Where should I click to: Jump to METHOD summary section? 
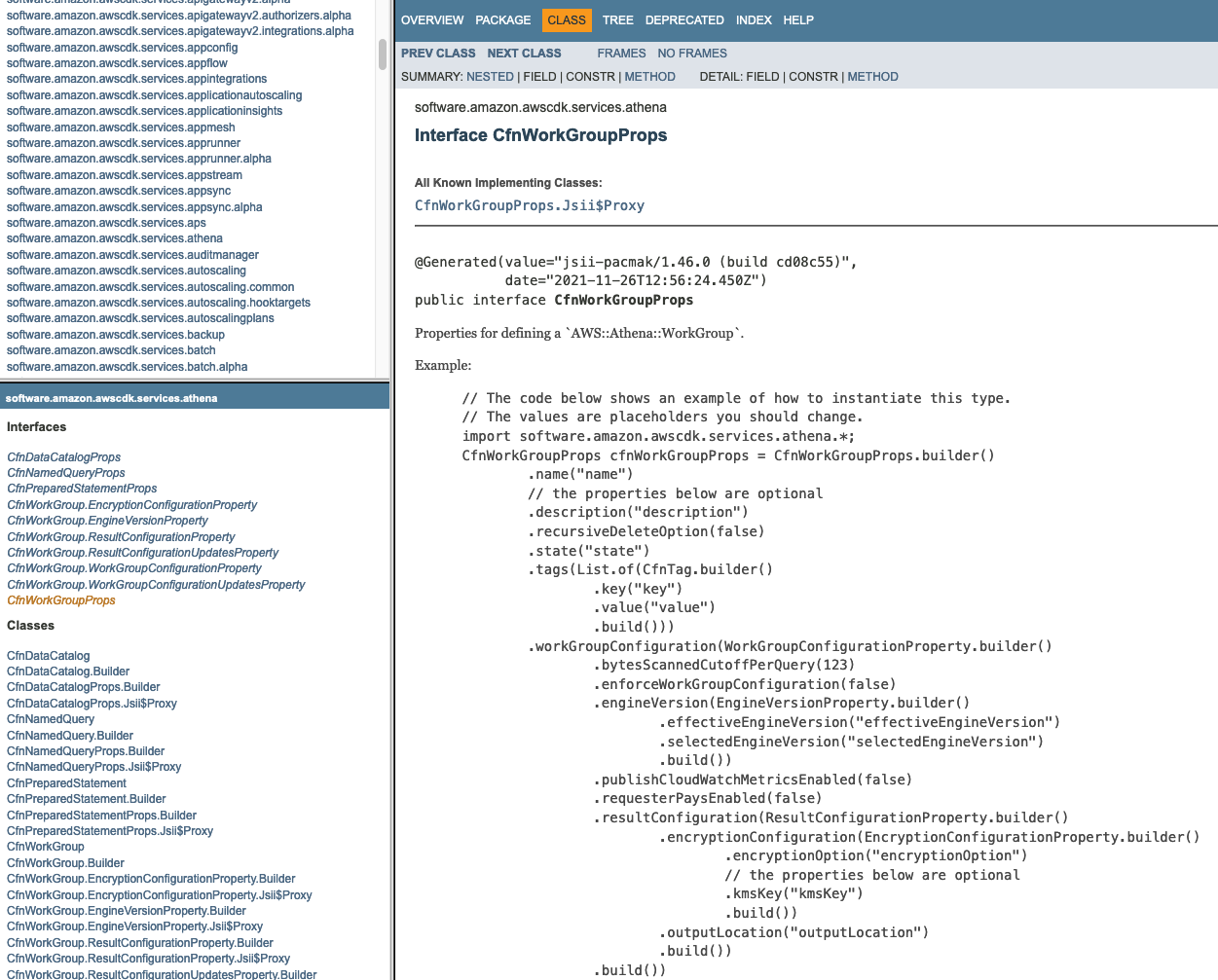tap(649, 77)
